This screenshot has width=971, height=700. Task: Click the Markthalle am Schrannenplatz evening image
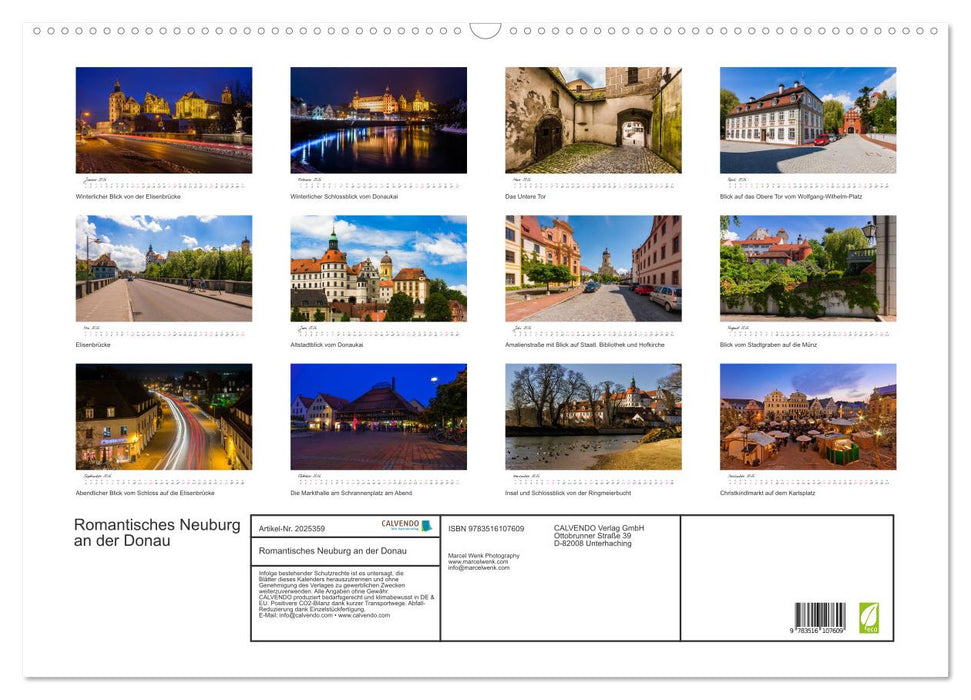(x=378, y=418)
